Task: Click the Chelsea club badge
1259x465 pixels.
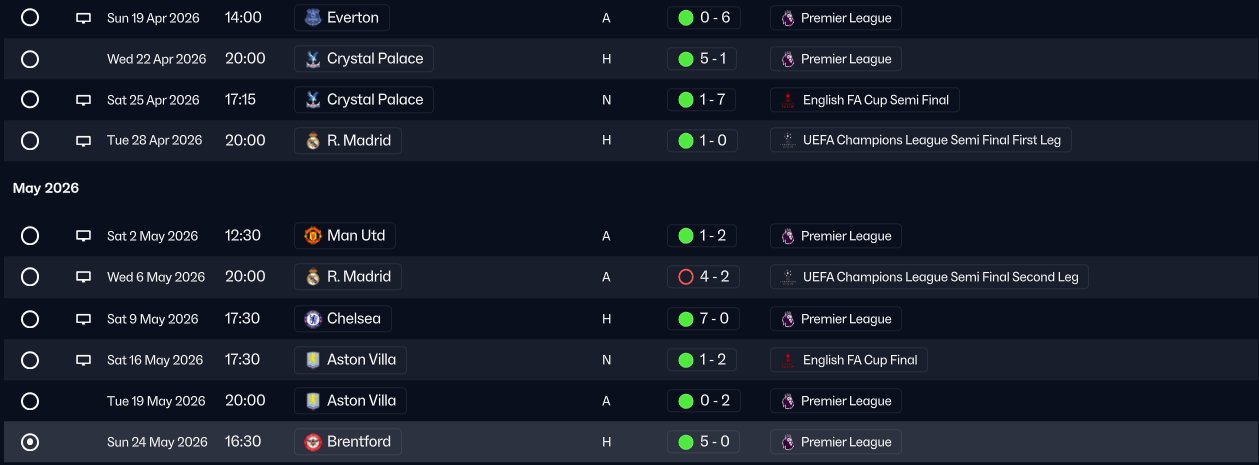Action: 313,319
